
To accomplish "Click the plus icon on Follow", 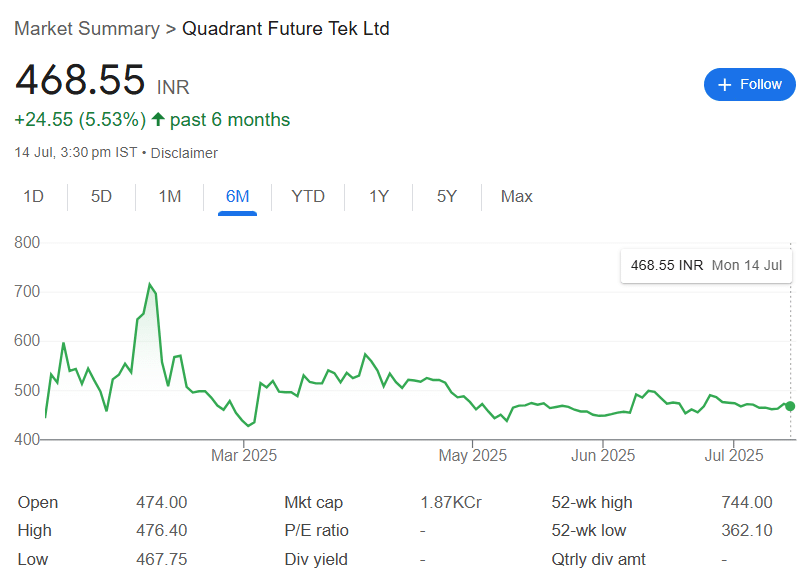I will pyautogui.click(x=724, y=85).
